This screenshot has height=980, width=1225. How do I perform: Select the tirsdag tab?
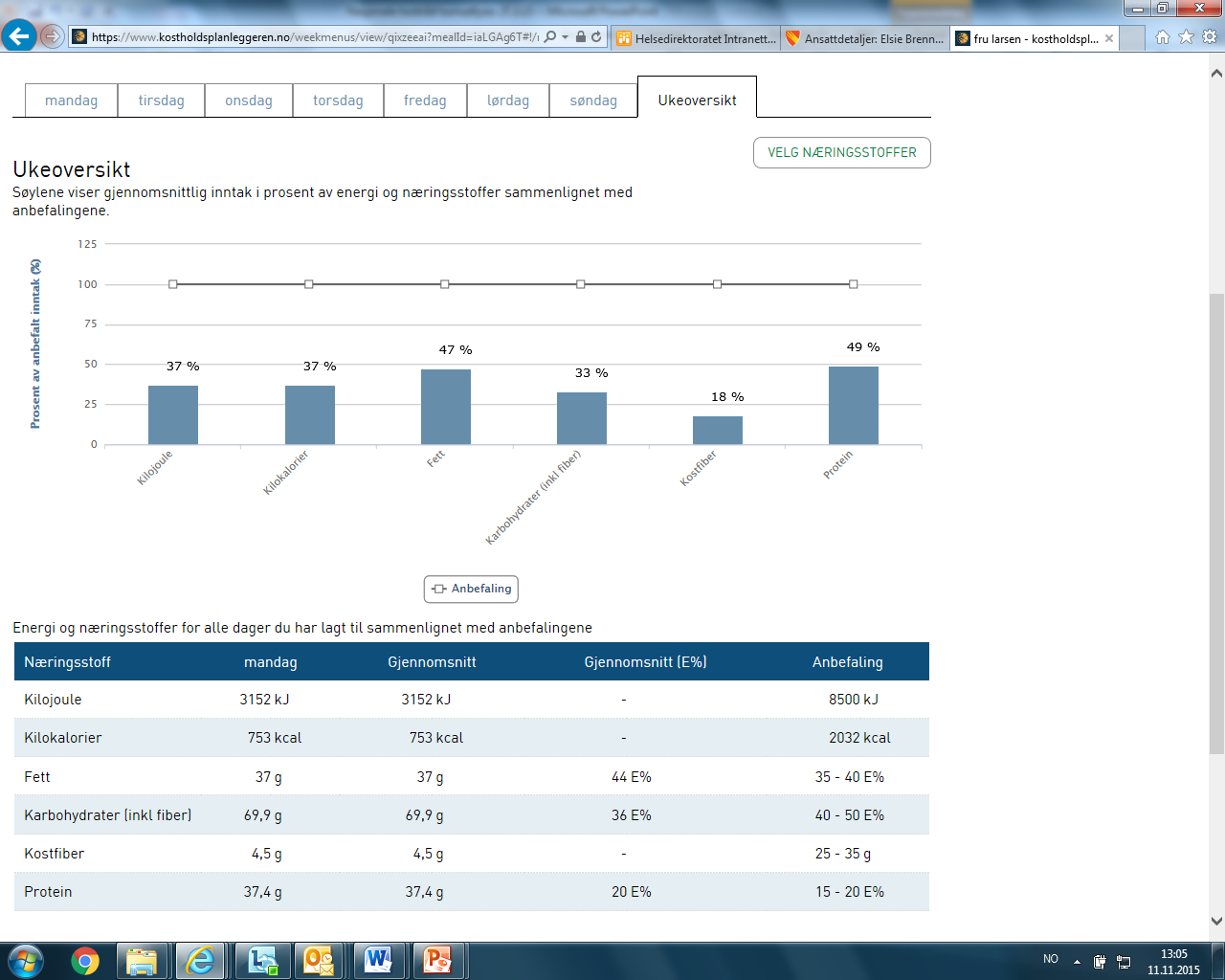pos(161,100)
